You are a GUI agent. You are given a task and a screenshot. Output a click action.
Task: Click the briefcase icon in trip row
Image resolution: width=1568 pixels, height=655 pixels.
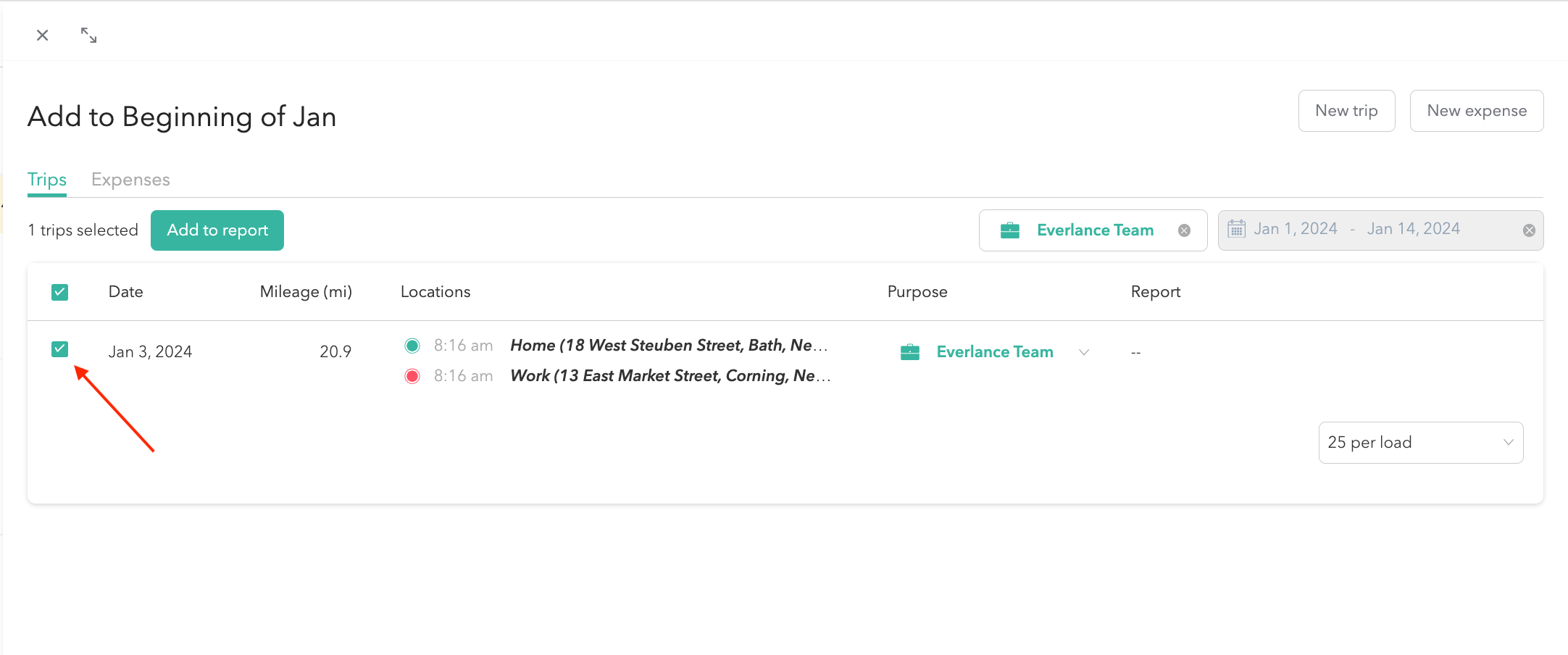[909, 352]
